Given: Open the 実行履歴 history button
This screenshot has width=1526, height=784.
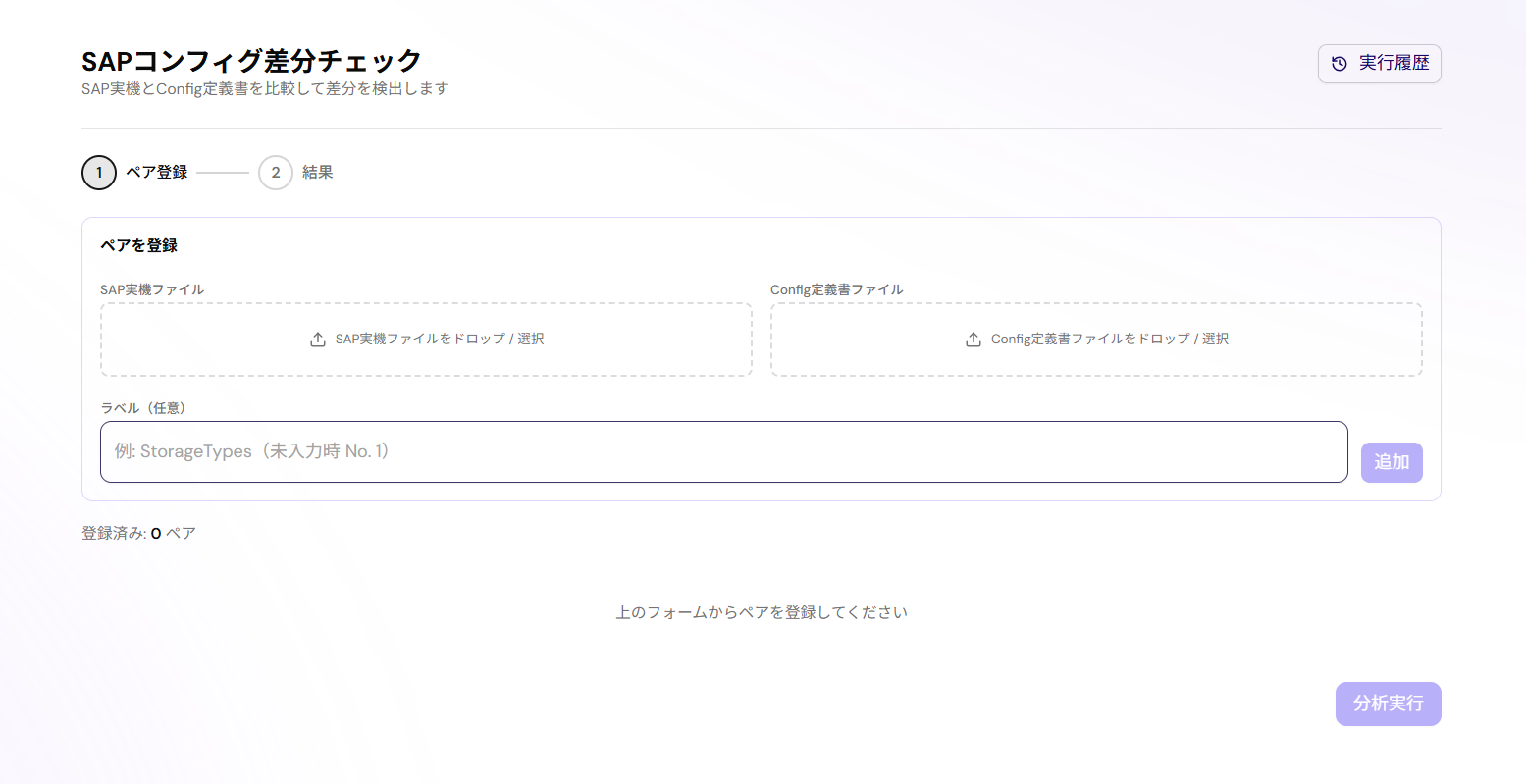Looking at the screenshot, I should tap(1379, 64).
